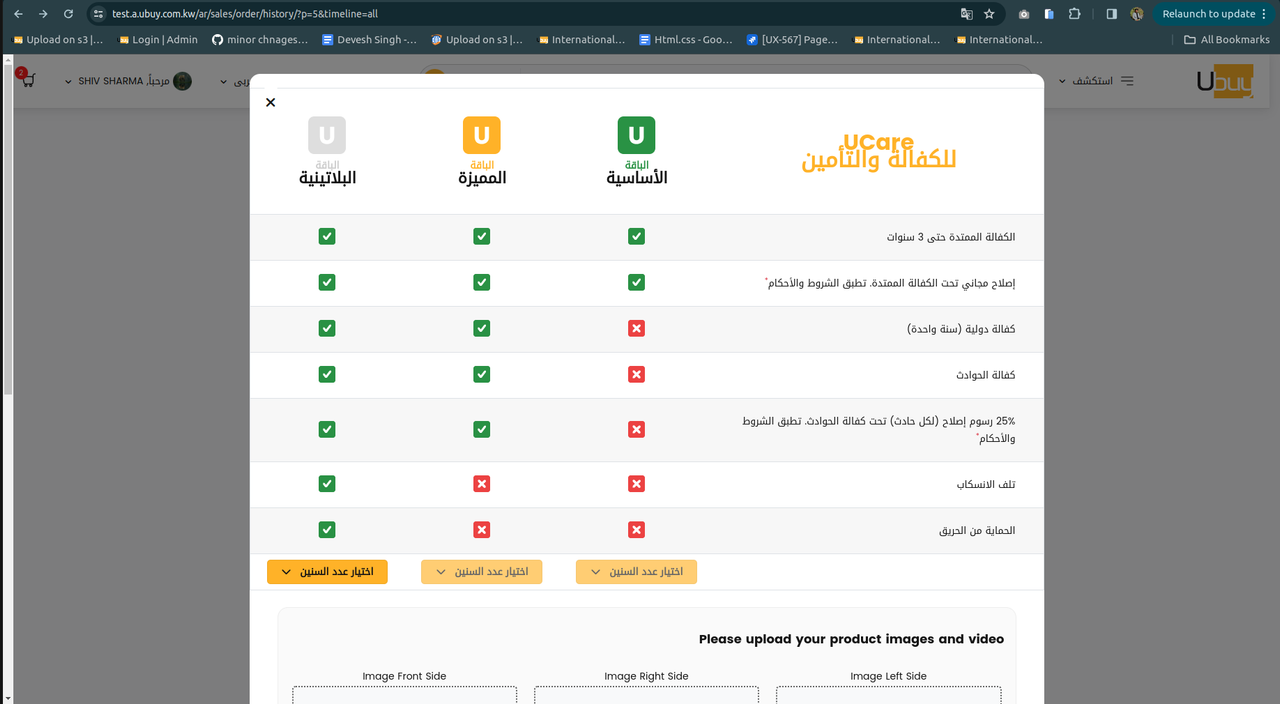Click 'Please upload your product images and video' text
Viewport: 1280px width, 704px height.
[851, 639]
